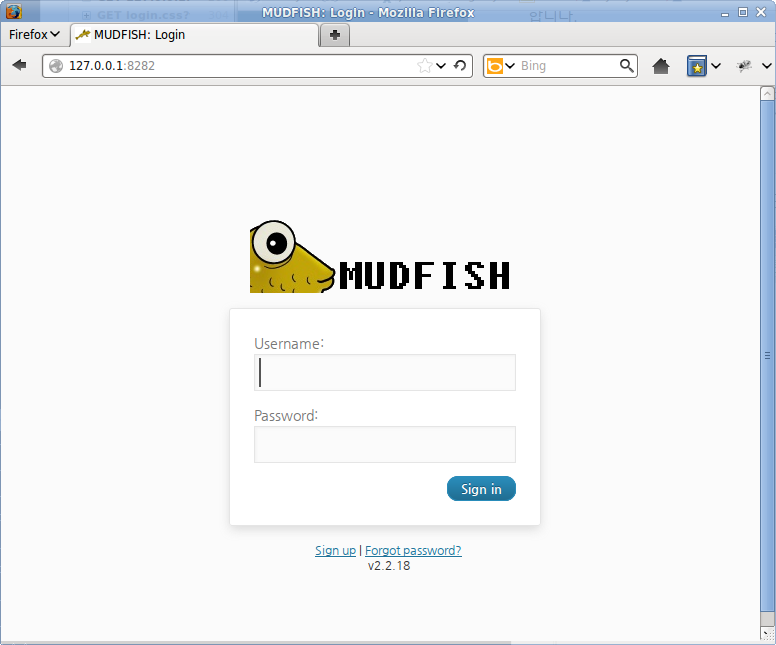Click the Mudfish fish logo image
Image resolution: width=776 pixels, height=645 pixels.
(380, 256)
